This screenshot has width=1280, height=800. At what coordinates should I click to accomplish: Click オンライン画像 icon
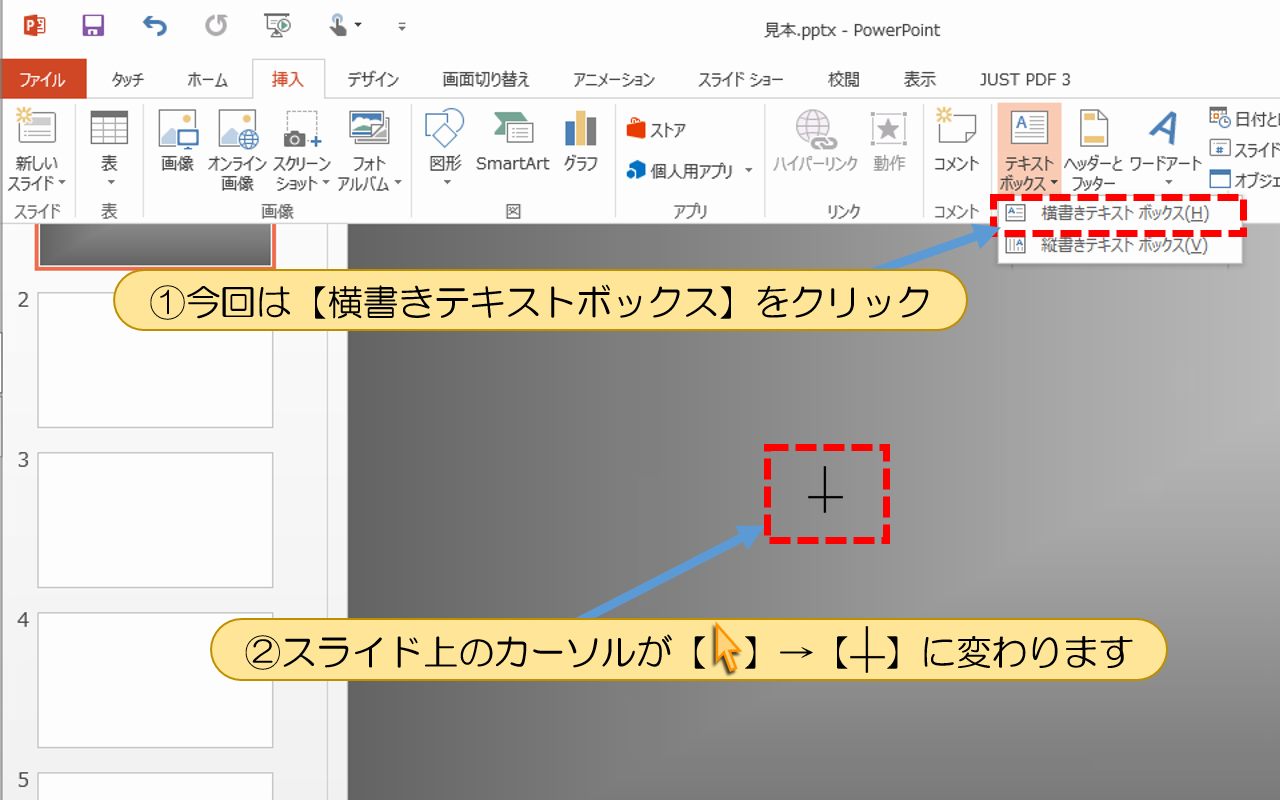pyautogui.click(x=238, y=149)
